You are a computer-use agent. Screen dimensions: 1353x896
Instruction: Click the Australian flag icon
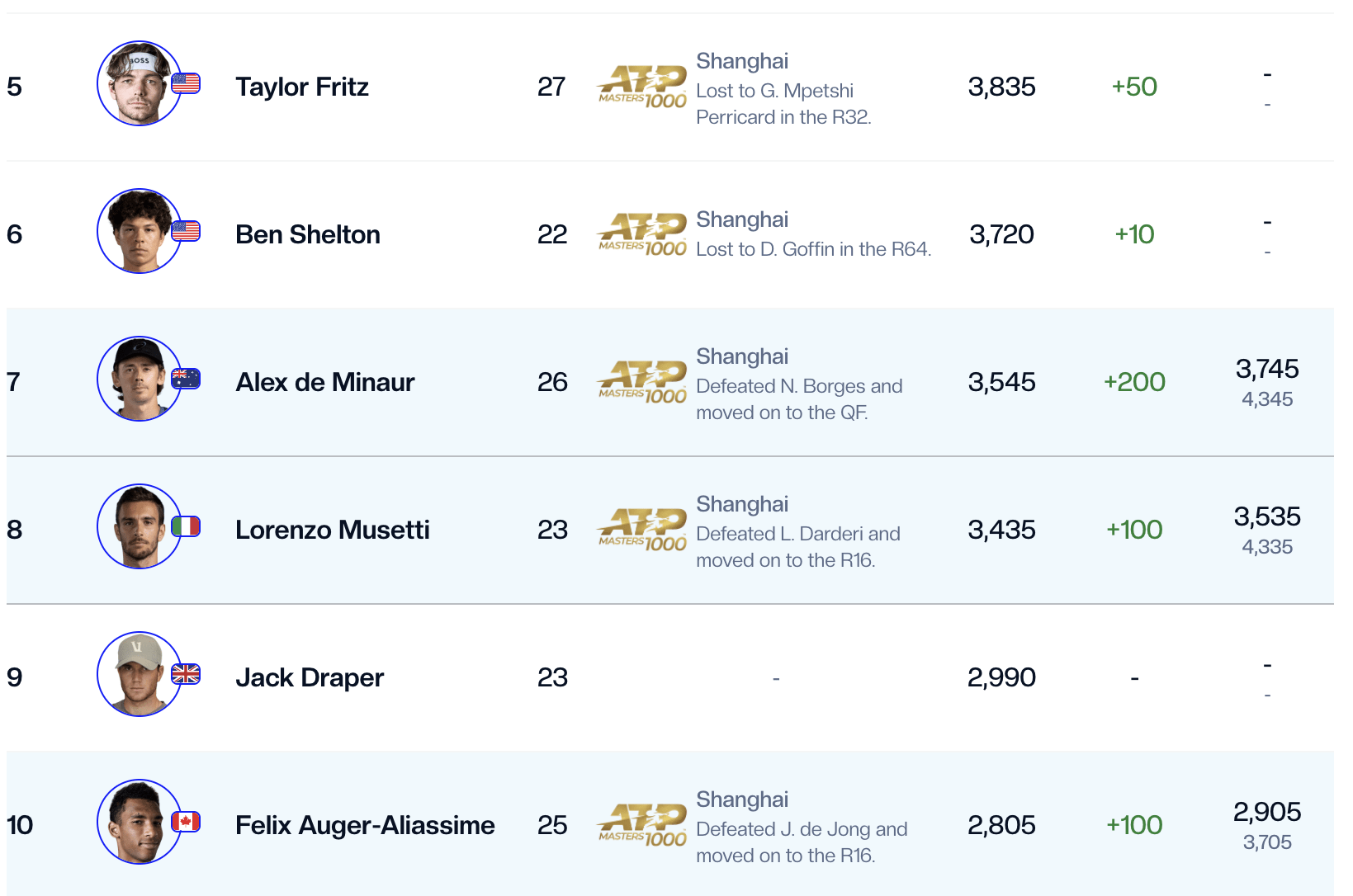[186, 379]
